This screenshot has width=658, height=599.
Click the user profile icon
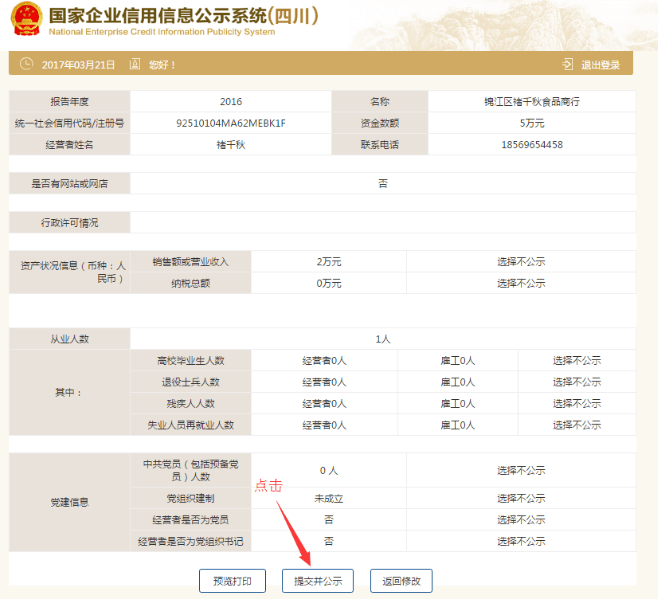pos(135,64)
